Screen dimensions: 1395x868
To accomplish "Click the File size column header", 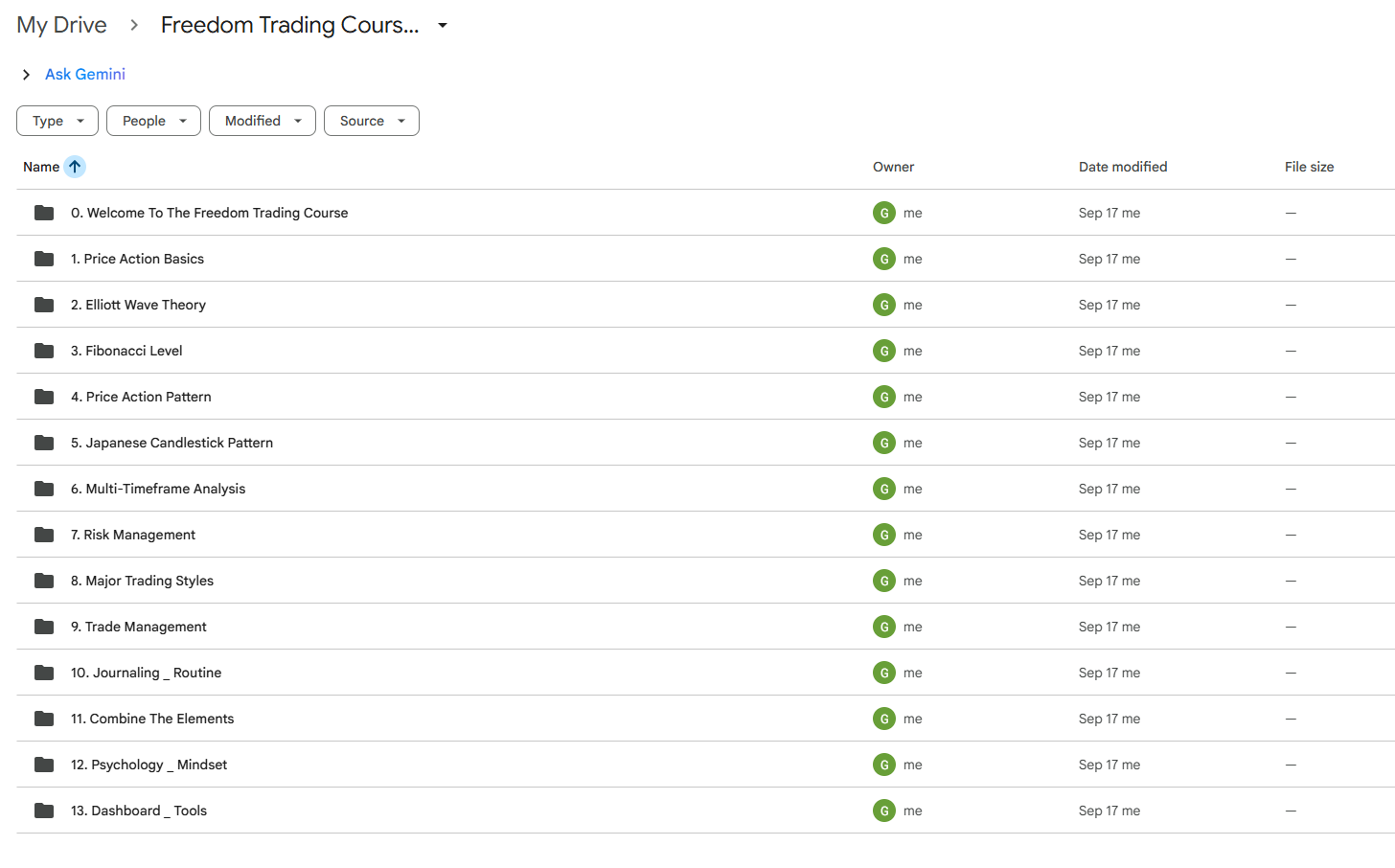I will click(1309, 167).
